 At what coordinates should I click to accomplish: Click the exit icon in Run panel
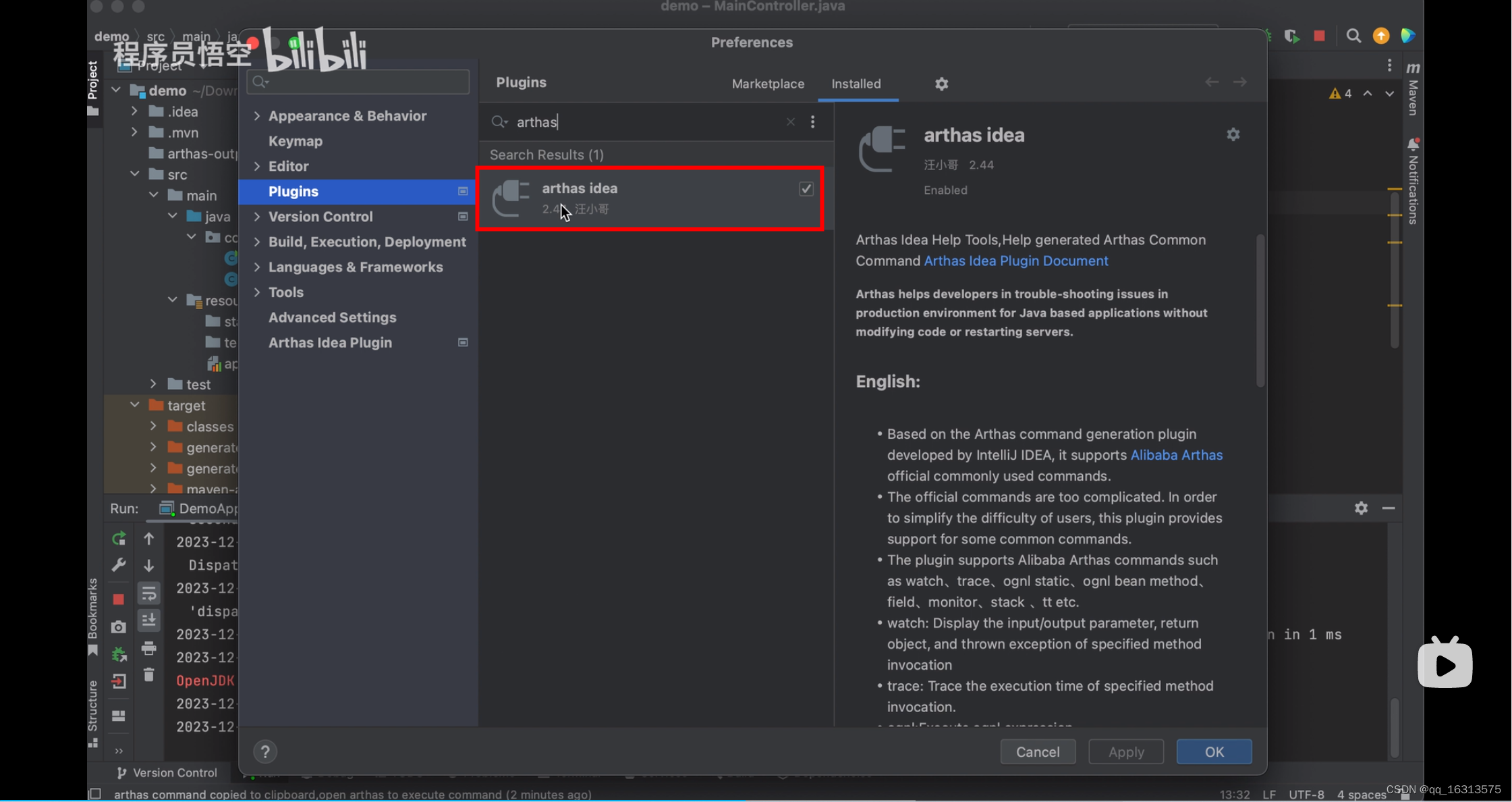point(119,681)
